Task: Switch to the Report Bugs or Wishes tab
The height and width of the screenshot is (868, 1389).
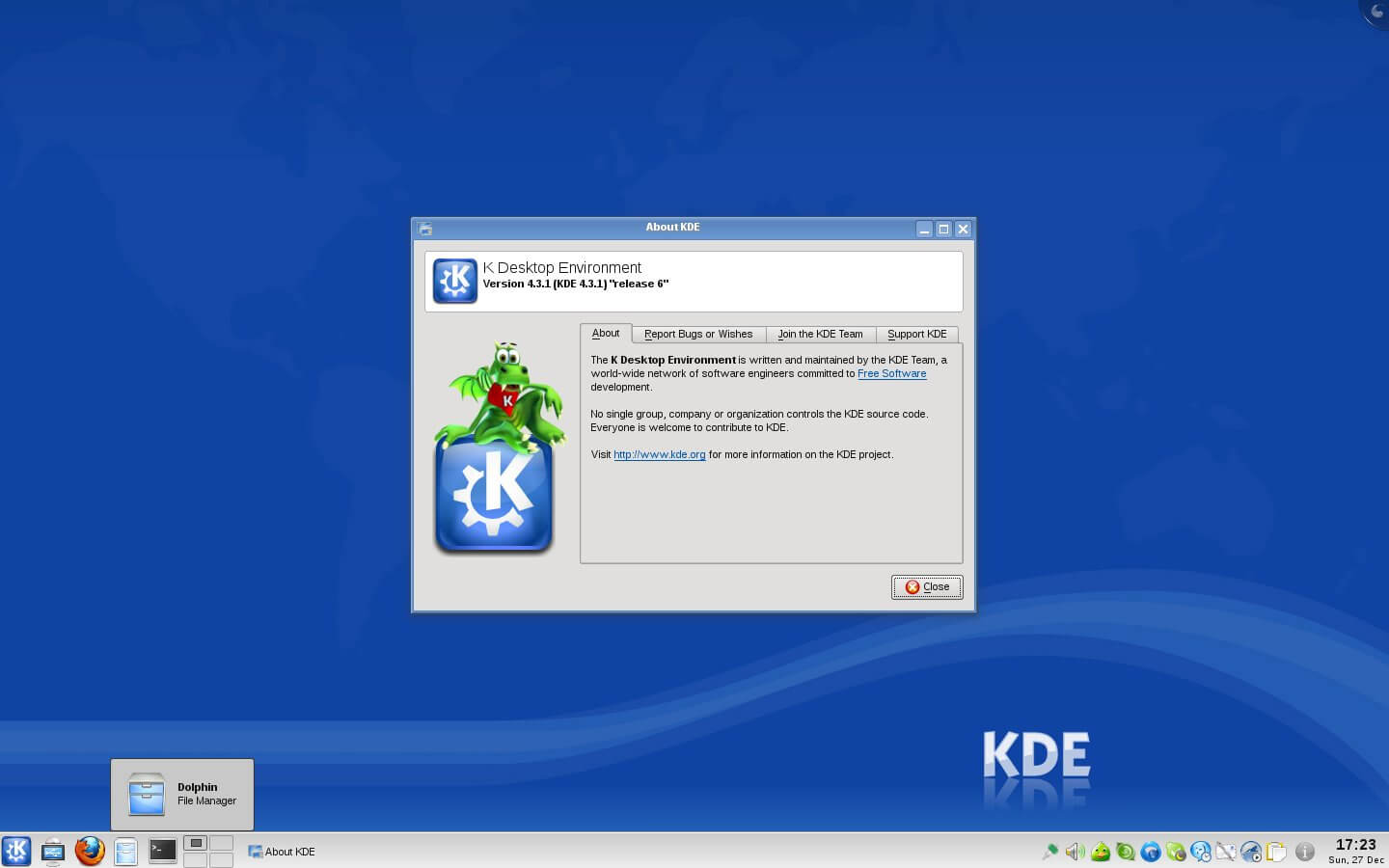Action: [x=698, y=334]
